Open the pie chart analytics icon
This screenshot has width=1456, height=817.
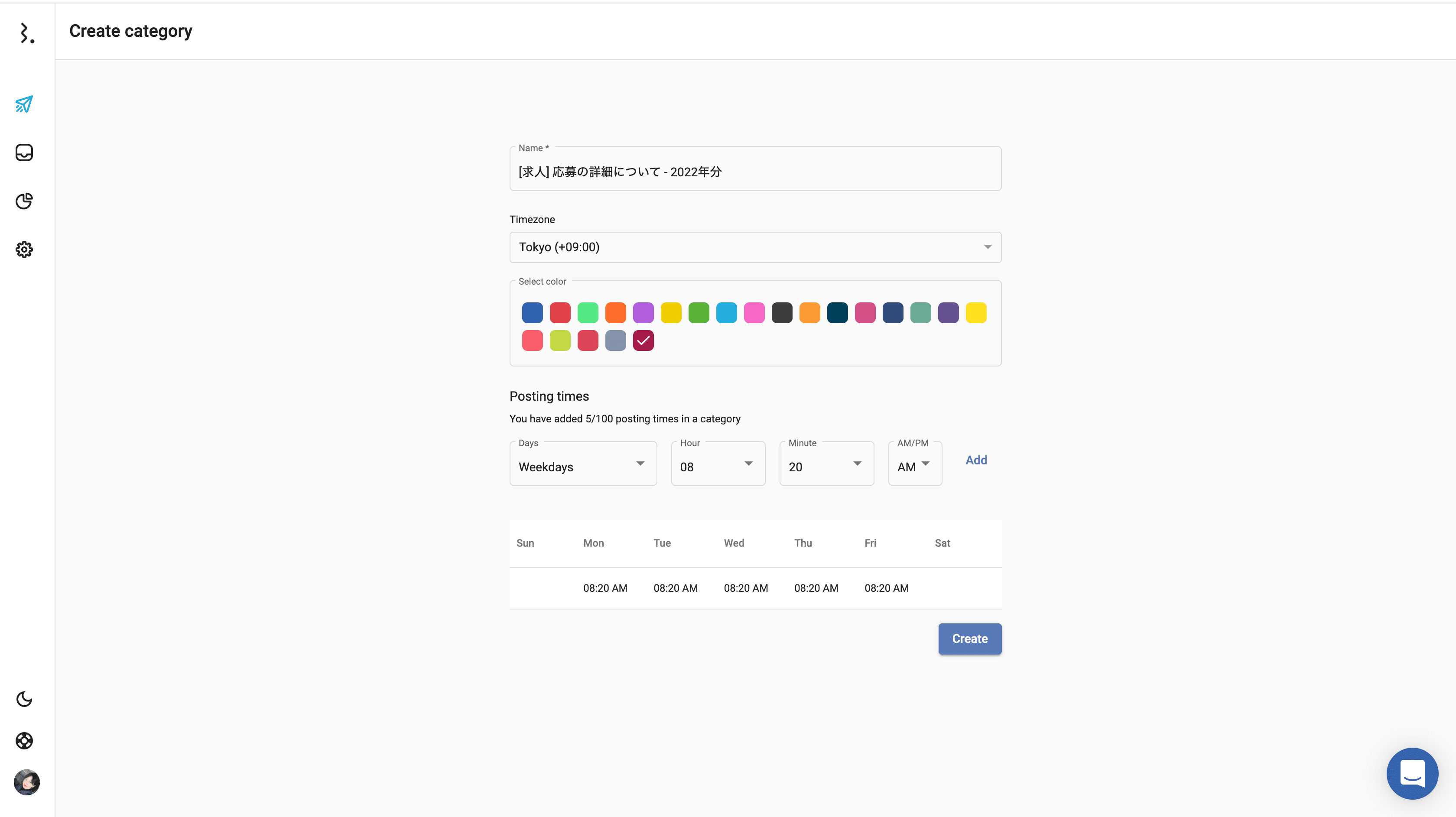click(24, 201)
